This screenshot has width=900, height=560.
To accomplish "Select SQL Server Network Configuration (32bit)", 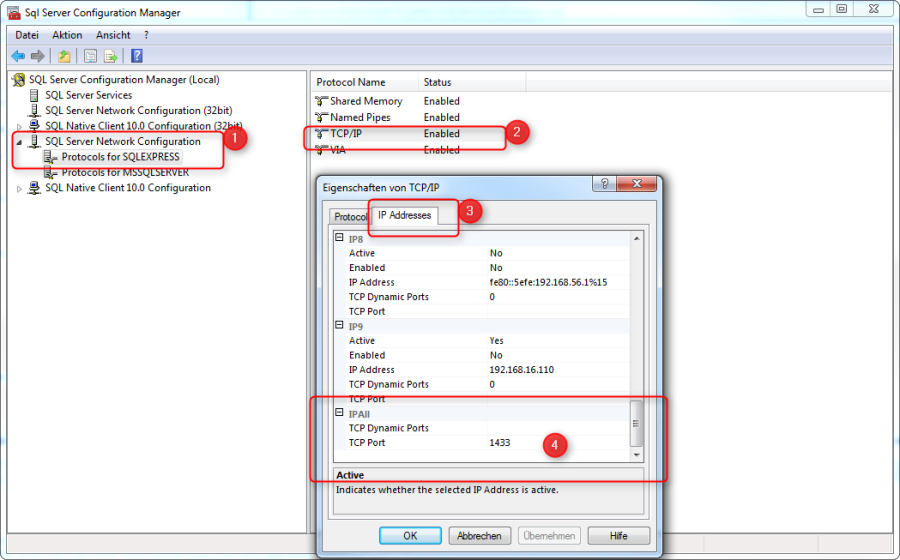I will [139, 110].
